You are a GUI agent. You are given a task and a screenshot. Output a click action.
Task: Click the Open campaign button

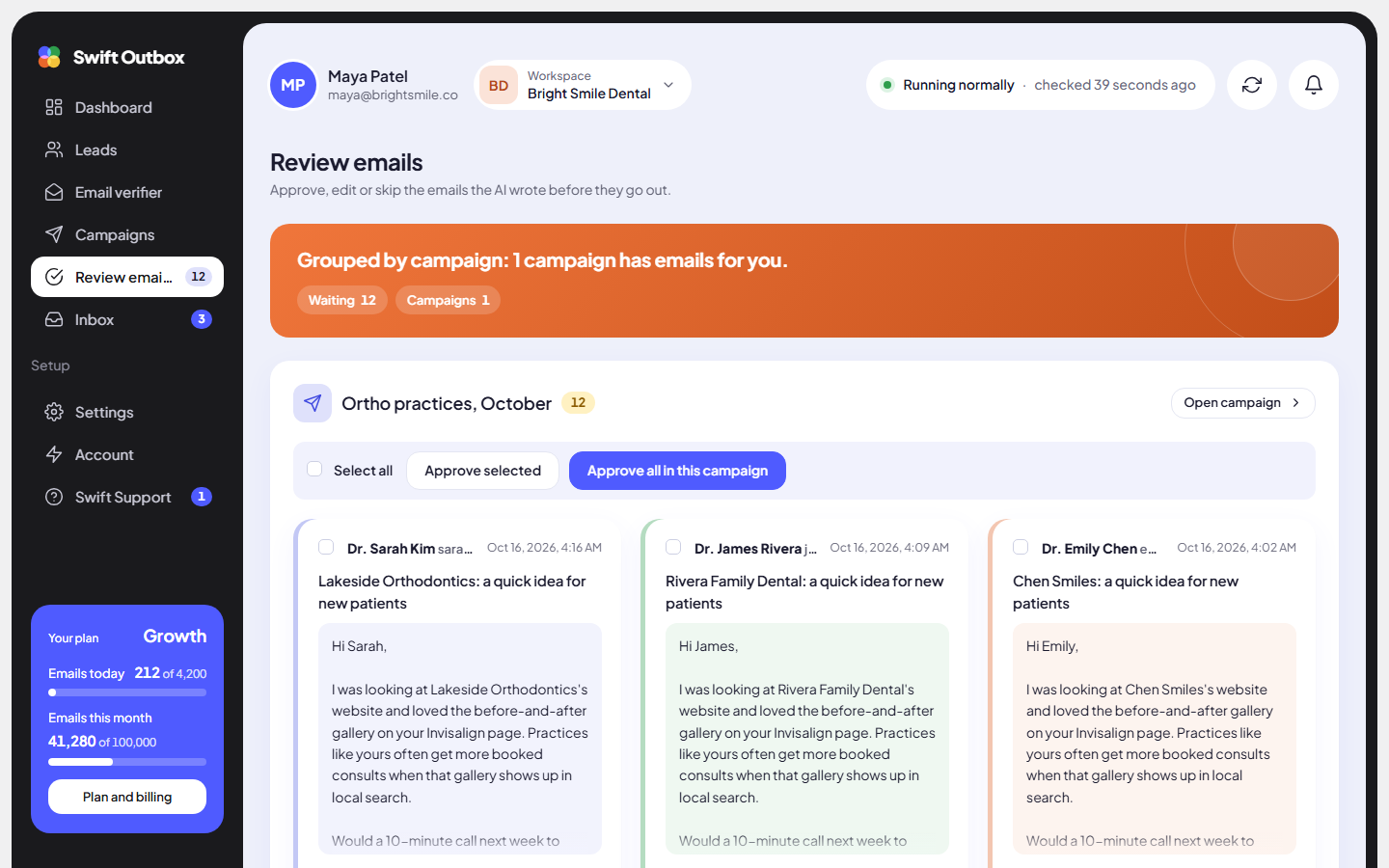(x=1242, y=403)
